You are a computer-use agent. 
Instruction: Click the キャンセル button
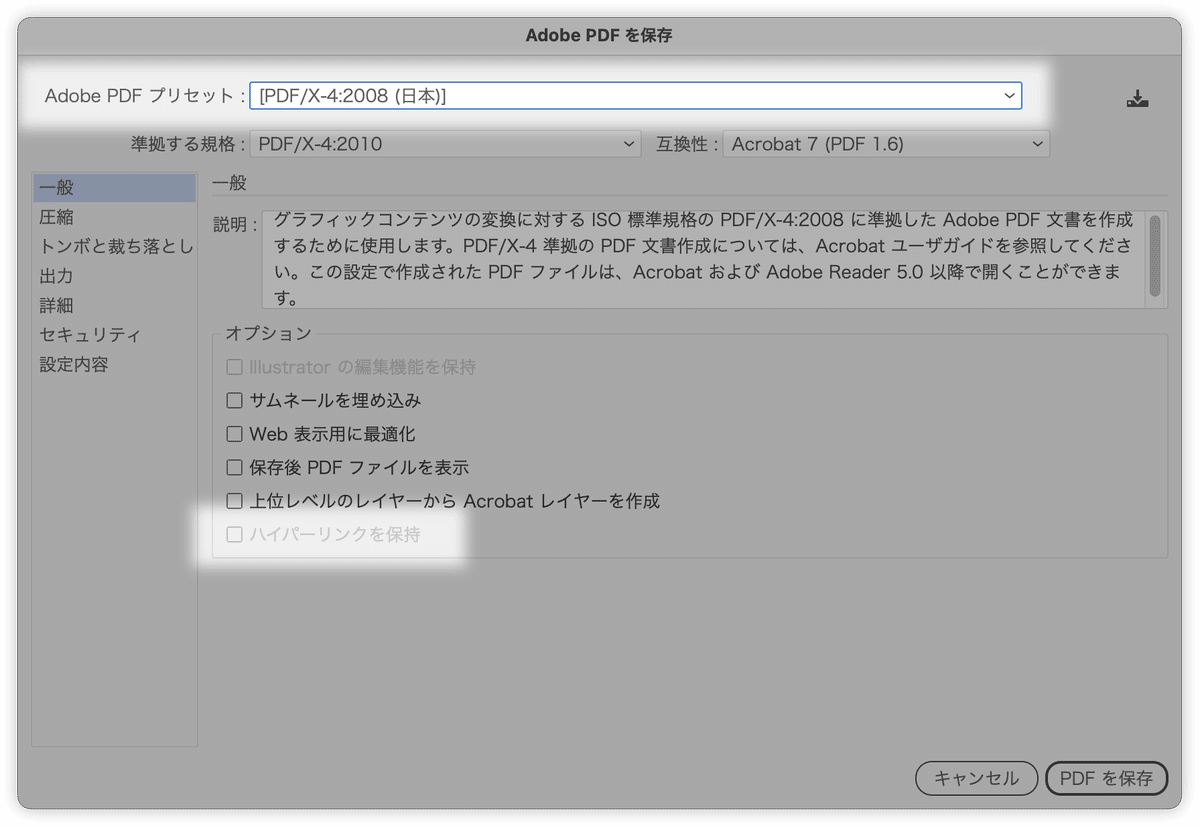(x=976, y=778)
